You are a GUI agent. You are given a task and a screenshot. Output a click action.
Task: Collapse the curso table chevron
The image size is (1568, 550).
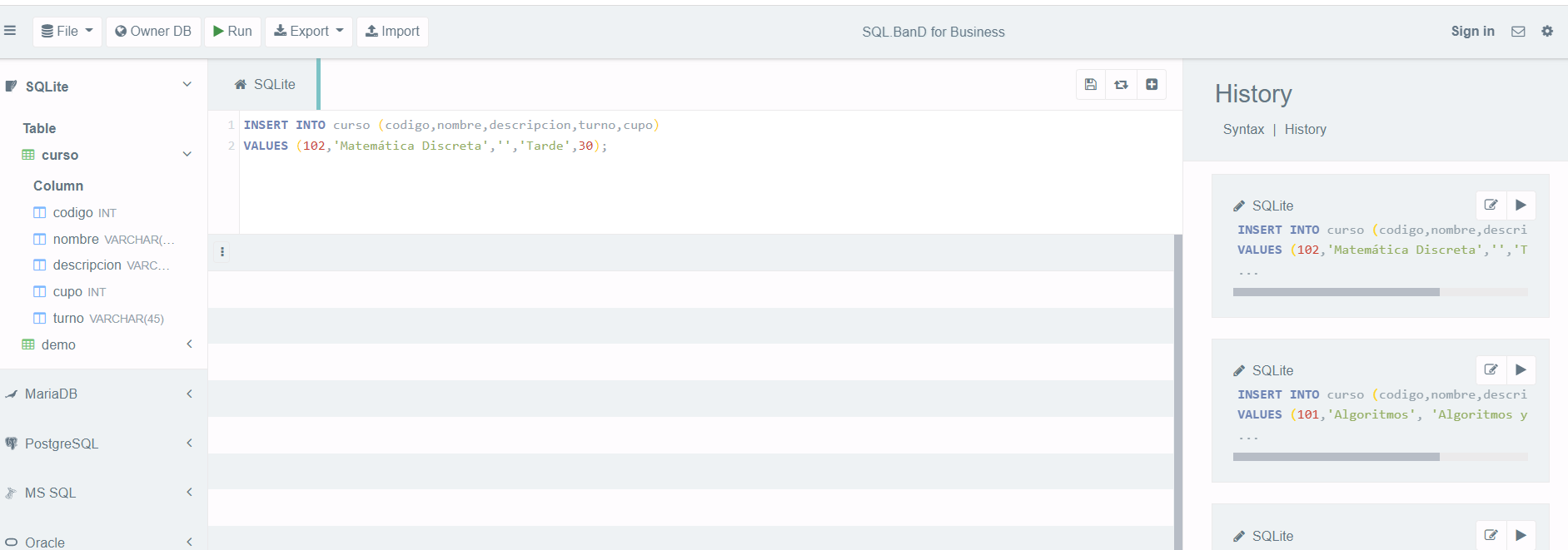pyautogui.click(x=187, y=154)
